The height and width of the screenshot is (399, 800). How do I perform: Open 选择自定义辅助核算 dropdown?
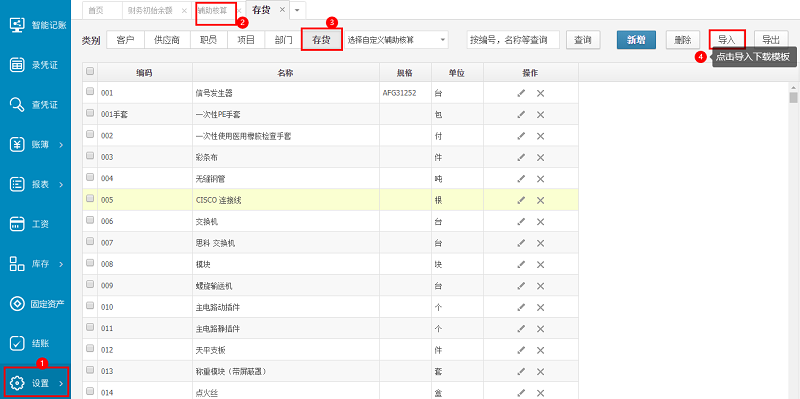coord(397,40)
